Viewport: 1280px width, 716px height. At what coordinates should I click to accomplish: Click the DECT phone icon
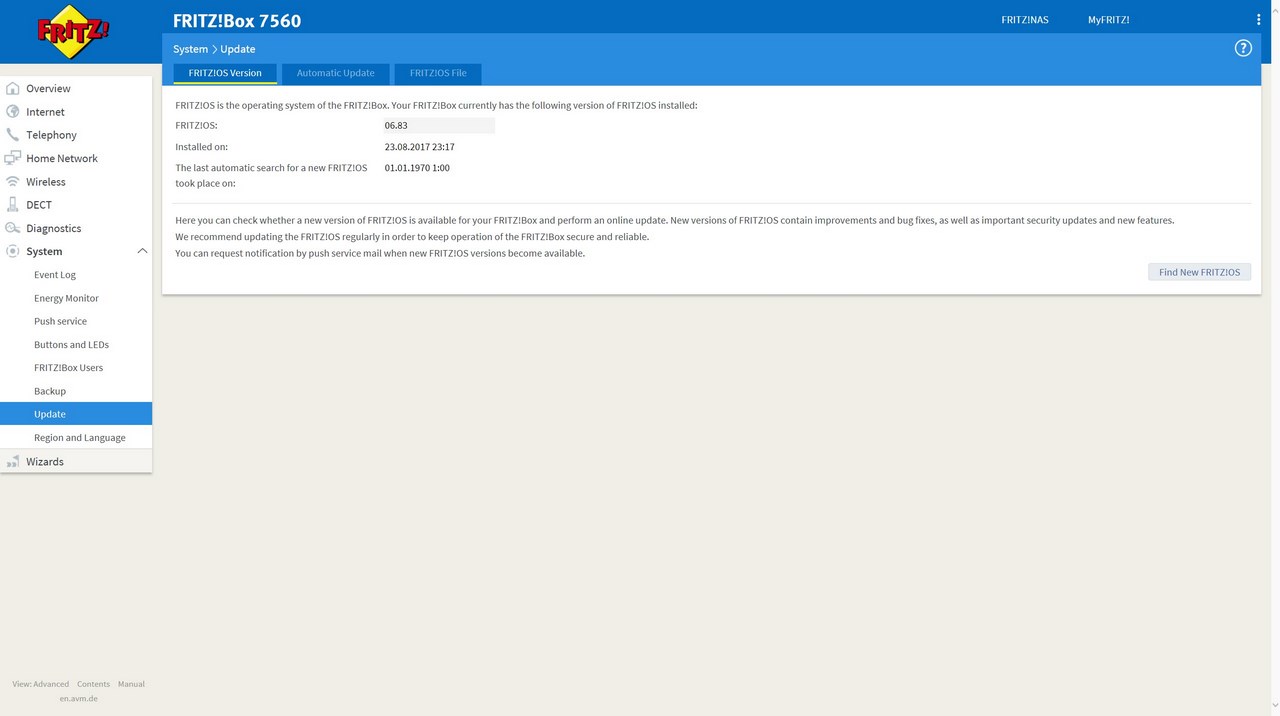(x=13, y=205)
